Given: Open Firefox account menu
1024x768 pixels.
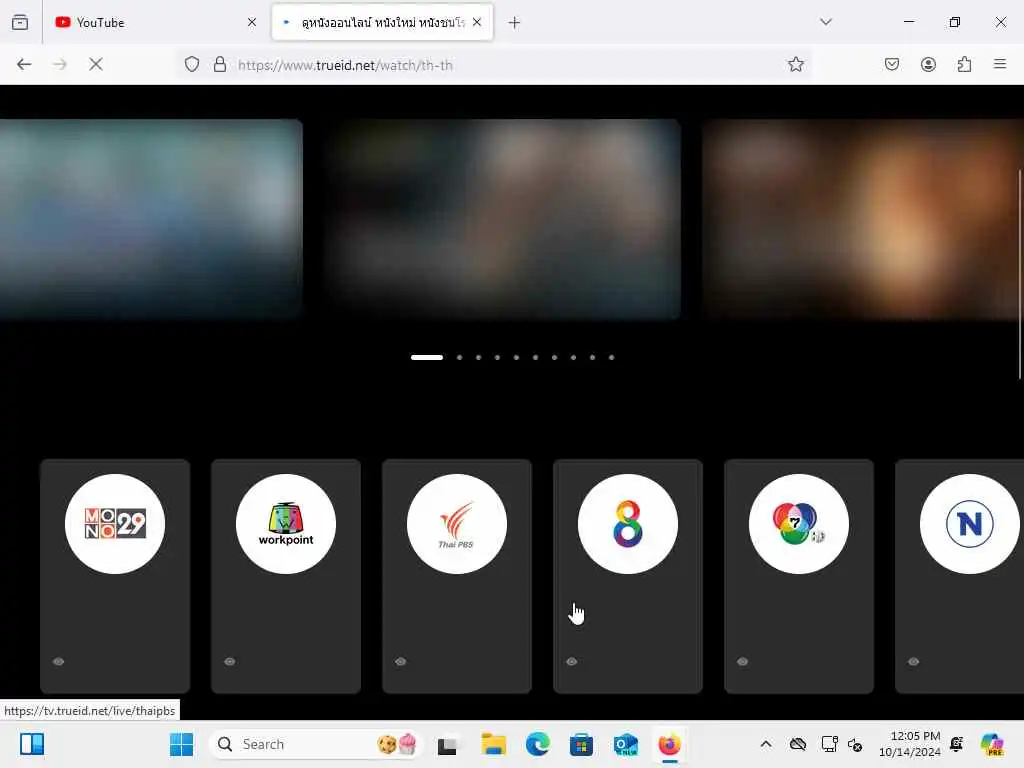Looking at the screenshot, I should tap(928, 64).
